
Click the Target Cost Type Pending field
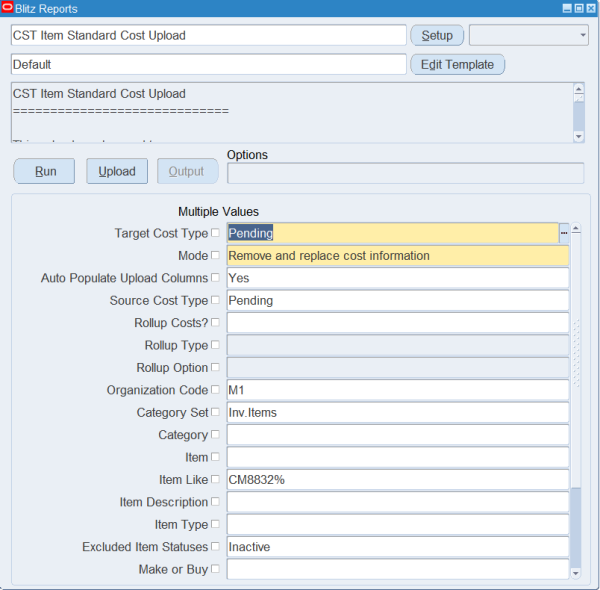(393, 233)
